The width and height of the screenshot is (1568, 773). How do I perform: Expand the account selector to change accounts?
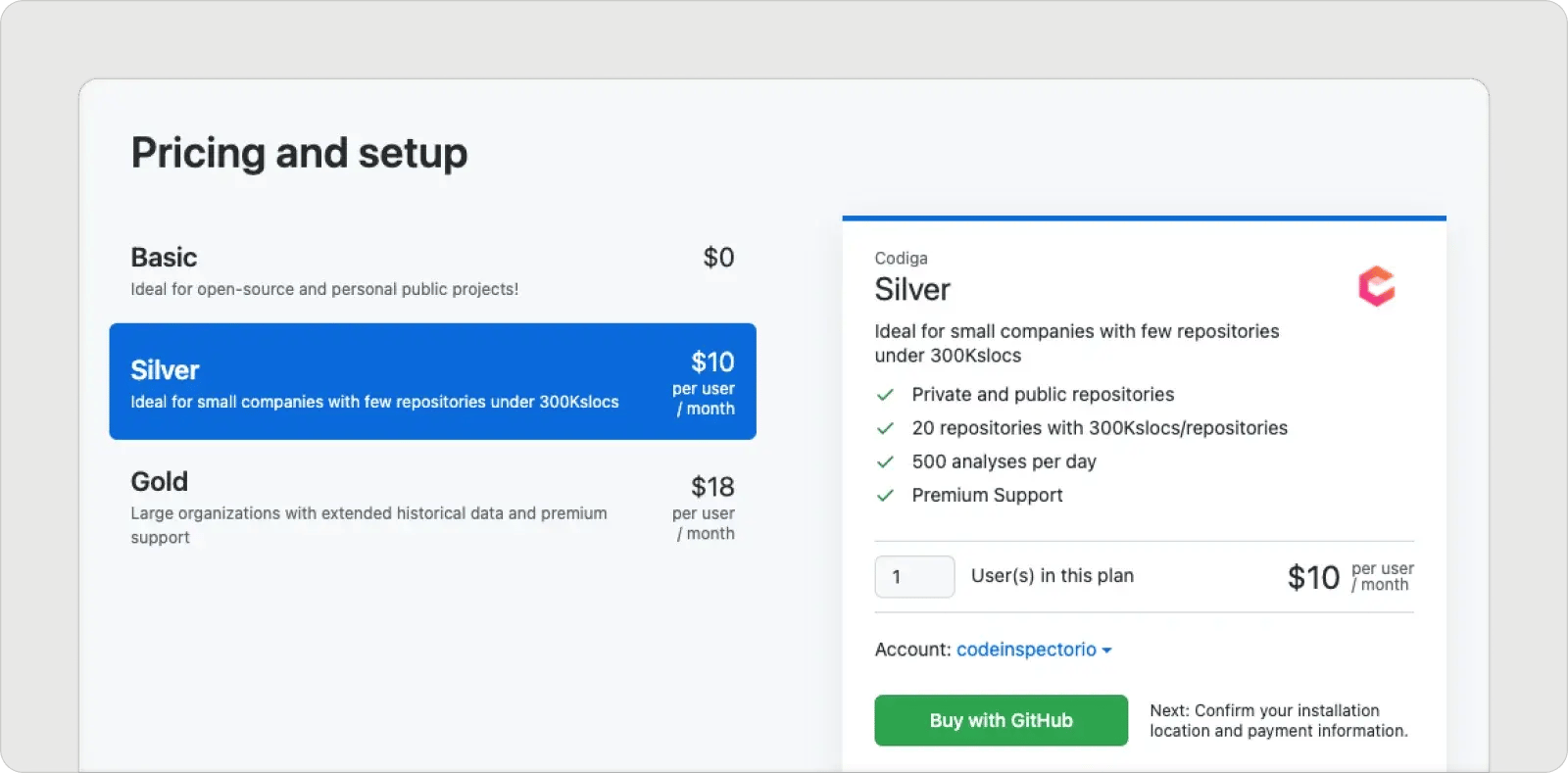click(x=1033, y=649)
